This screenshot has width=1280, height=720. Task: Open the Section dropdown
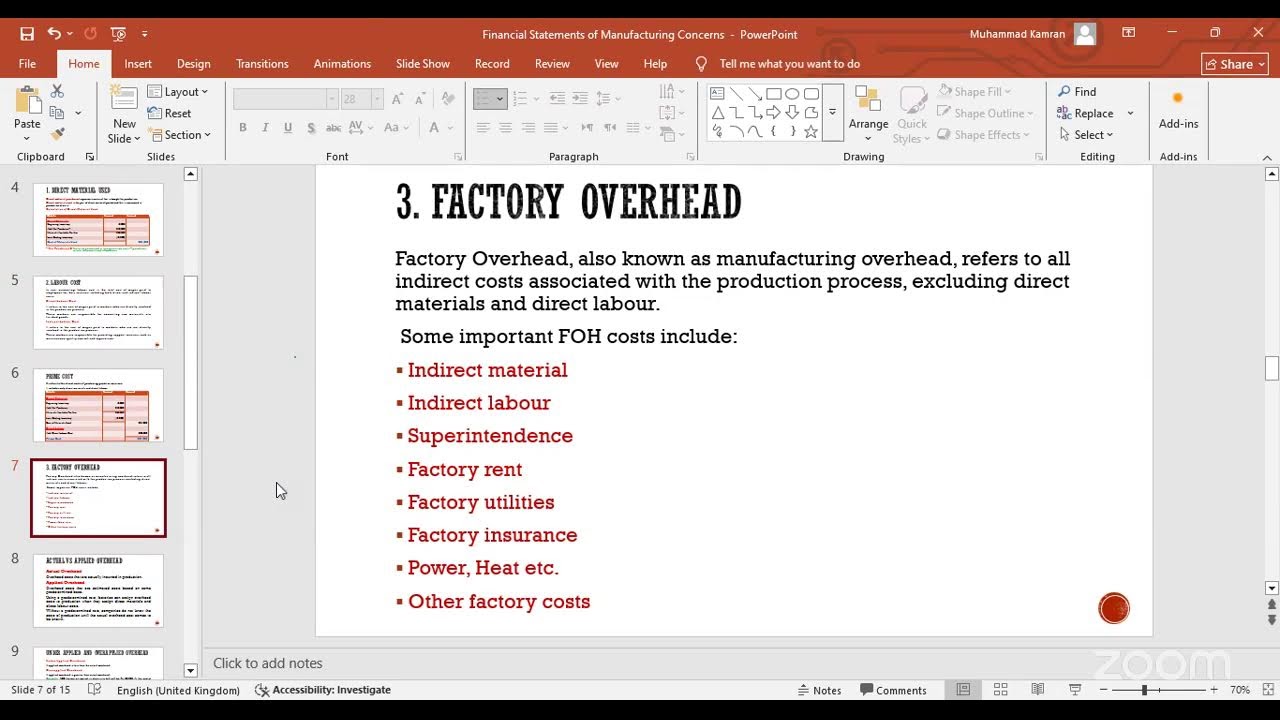[180, 135]
